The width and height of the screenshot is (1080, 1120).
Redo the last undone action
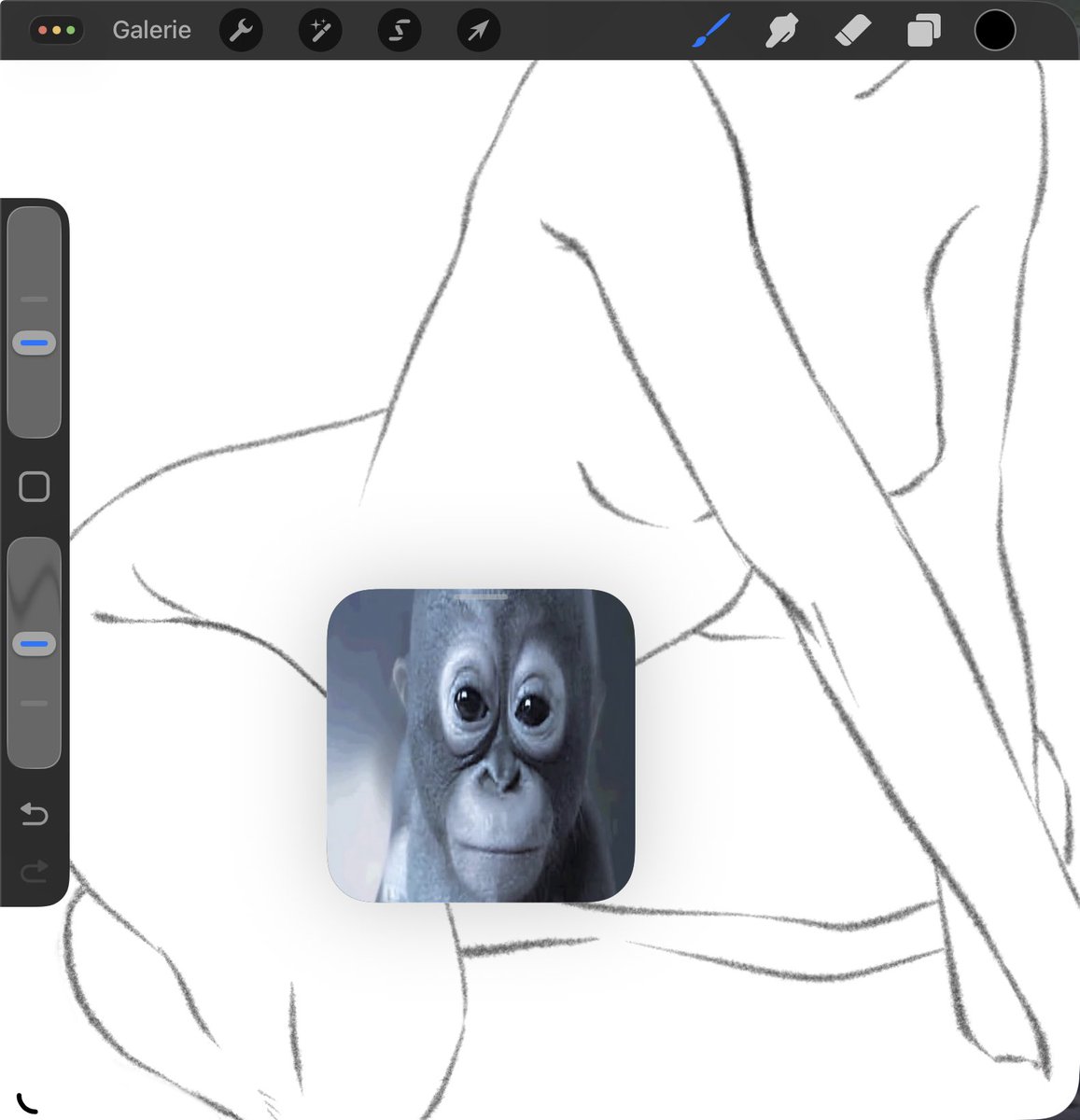coord(35,874)
